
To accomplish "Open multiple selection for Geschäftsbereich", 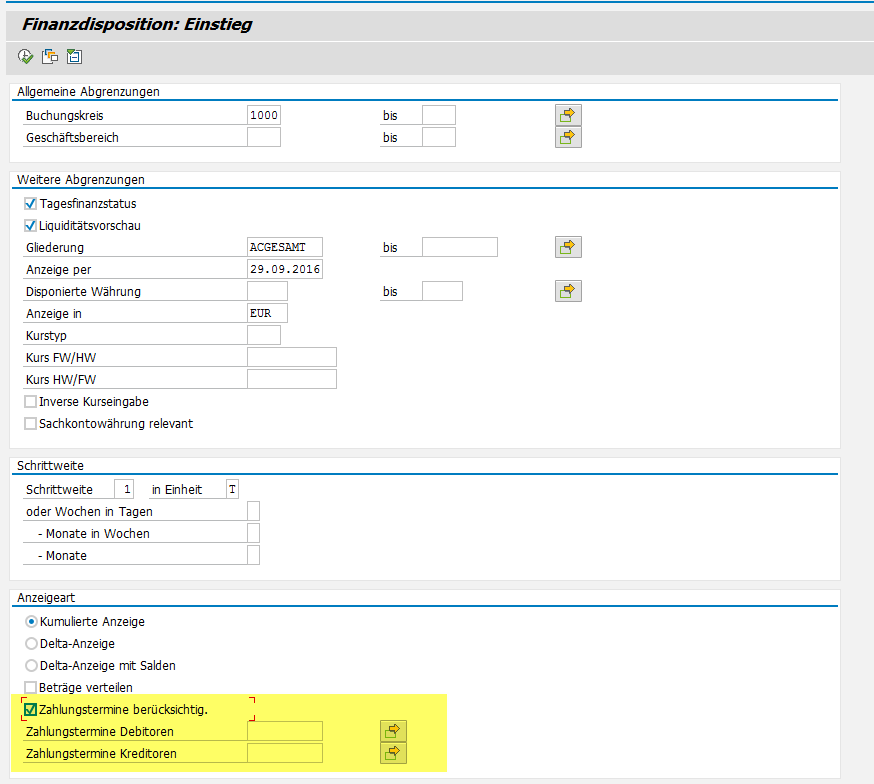I will coord(568,137).
